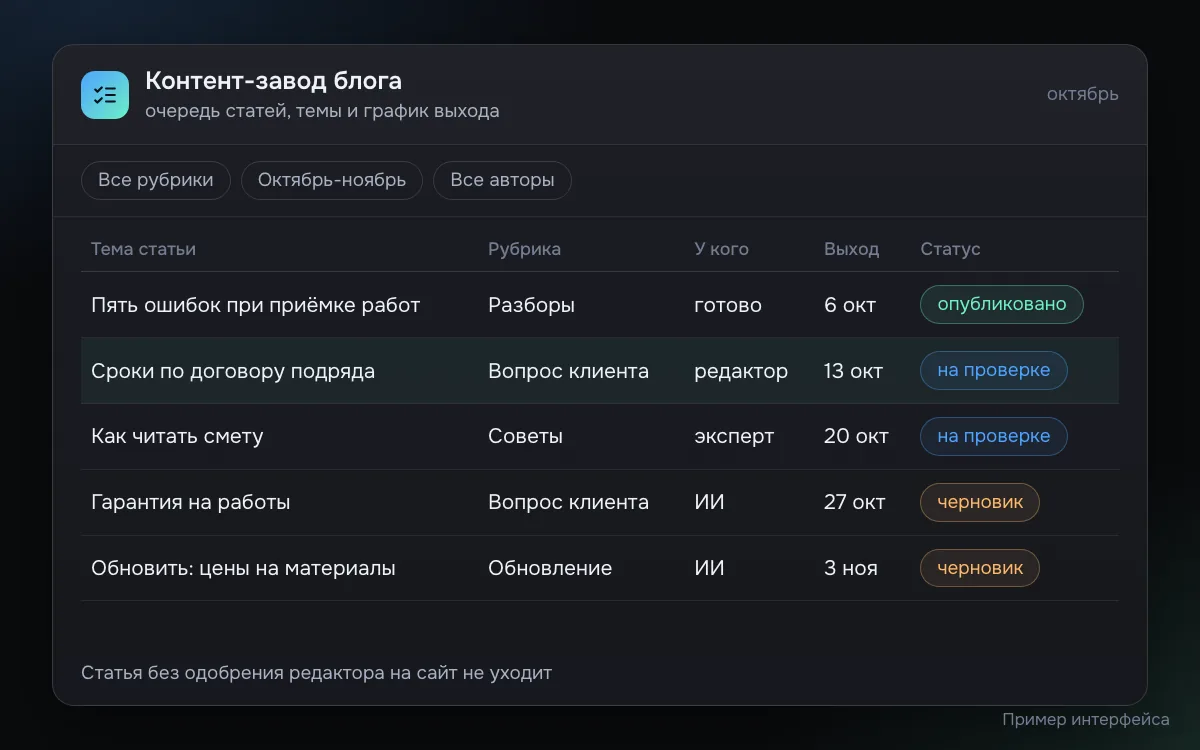Click the редактор assignee cell
This screenshot has width=1200, height=750.
coord(741,371)
